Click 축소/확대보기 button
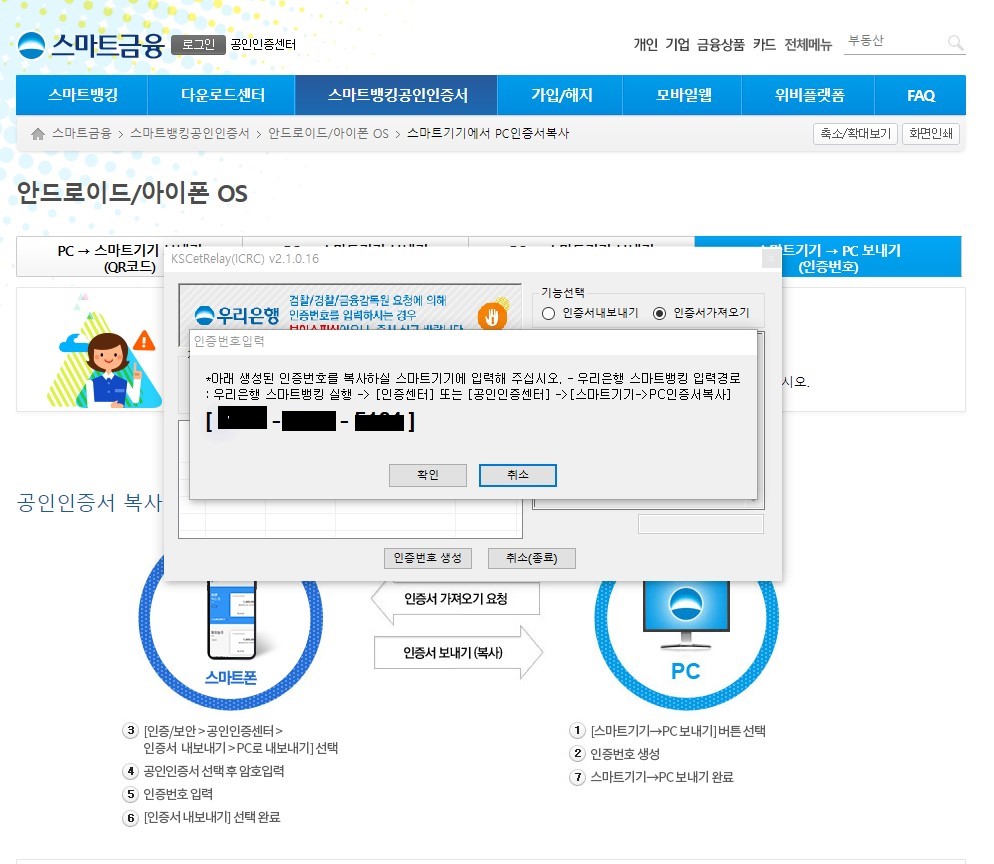The image size is (994, 864). [855, 134]
